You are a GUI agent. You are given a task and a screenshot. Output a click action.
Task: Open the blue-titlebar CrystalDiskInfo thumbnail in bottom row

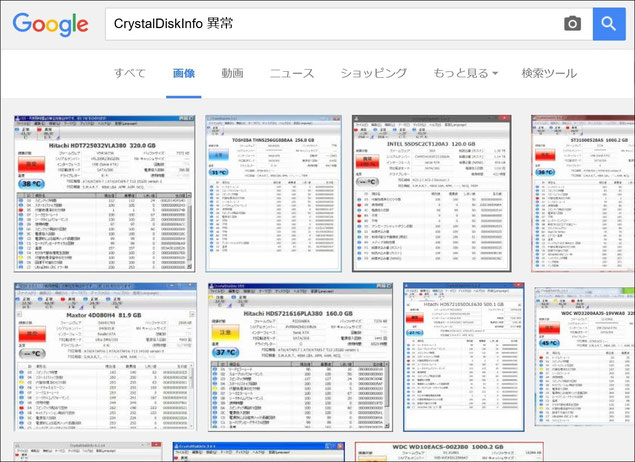258,452
